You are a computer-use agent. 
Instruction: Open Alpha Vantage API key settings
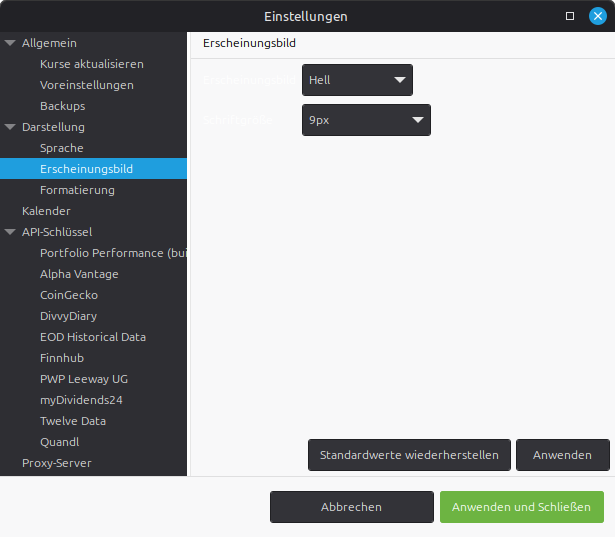79,274
